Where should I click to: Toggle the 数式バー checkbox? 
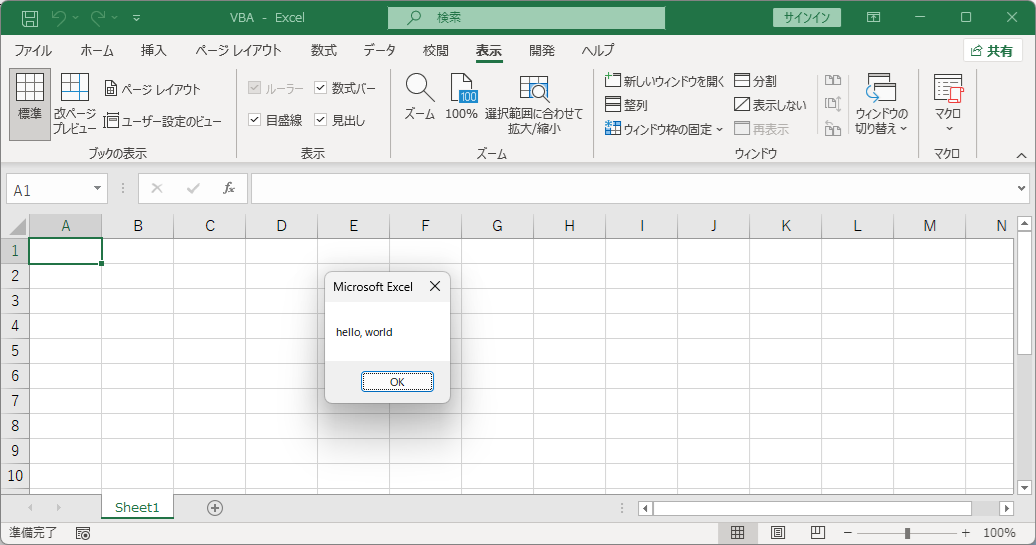click(x=320, y=88)
